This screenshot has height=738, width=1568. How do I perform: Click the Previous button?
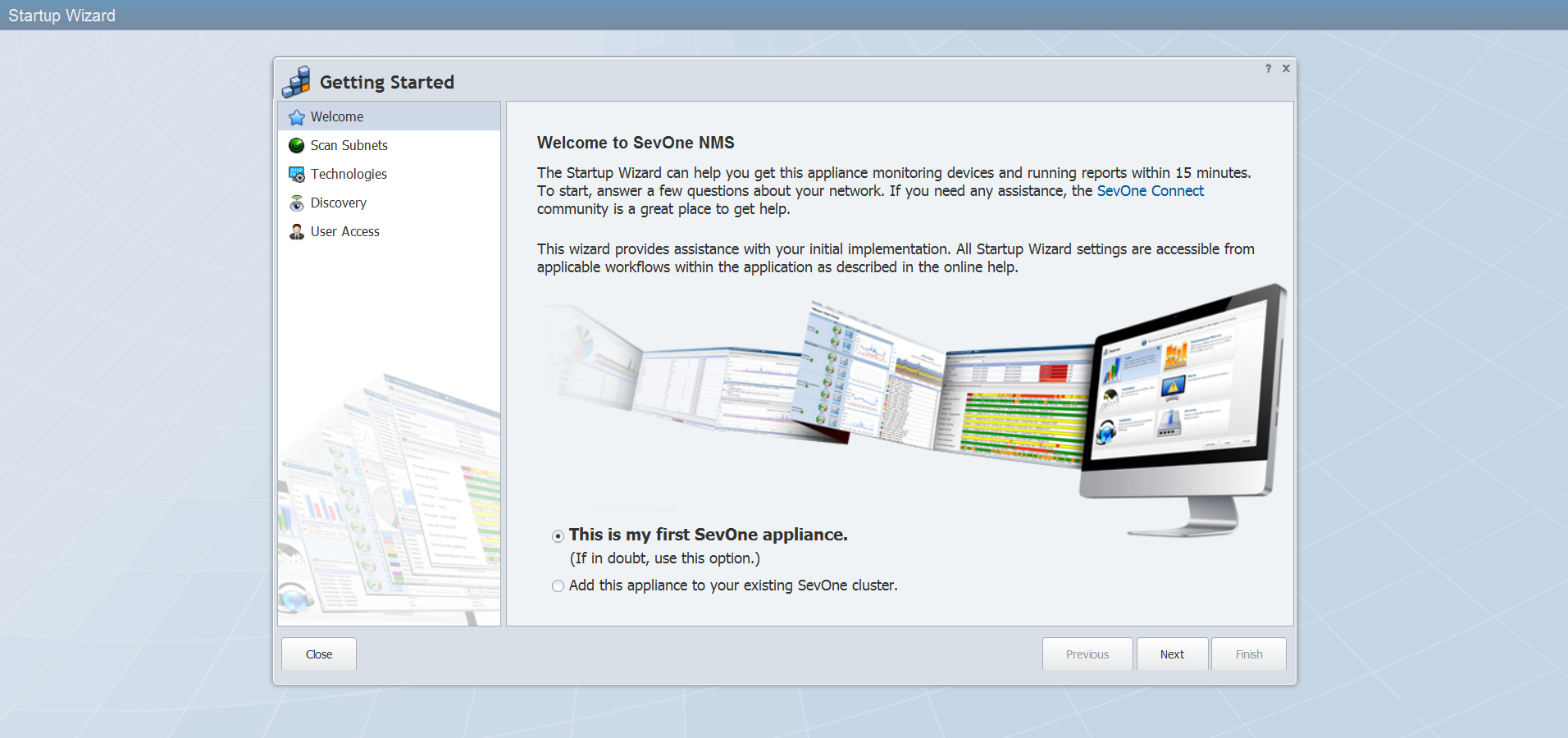pos(1087,654)
